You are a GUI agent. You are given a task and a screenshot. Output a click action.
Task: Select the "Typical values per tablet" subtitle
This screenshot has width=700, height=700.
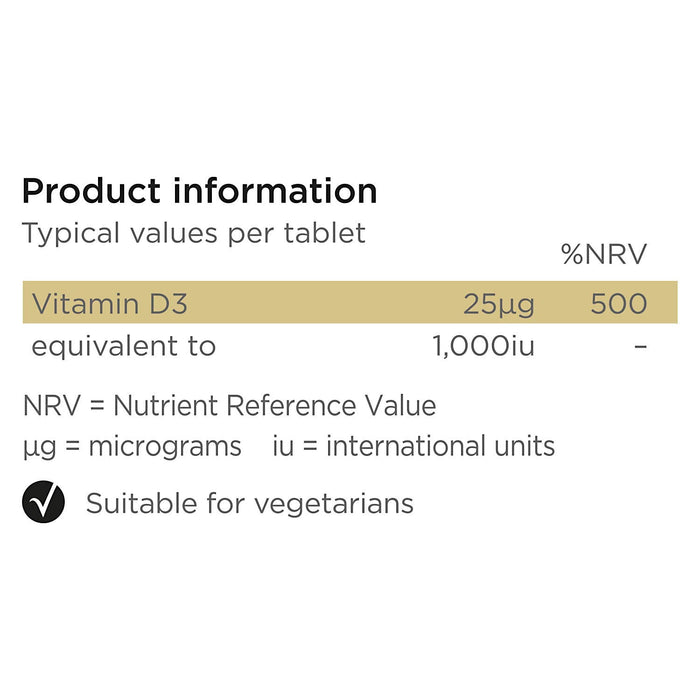[x=194, y=233]
